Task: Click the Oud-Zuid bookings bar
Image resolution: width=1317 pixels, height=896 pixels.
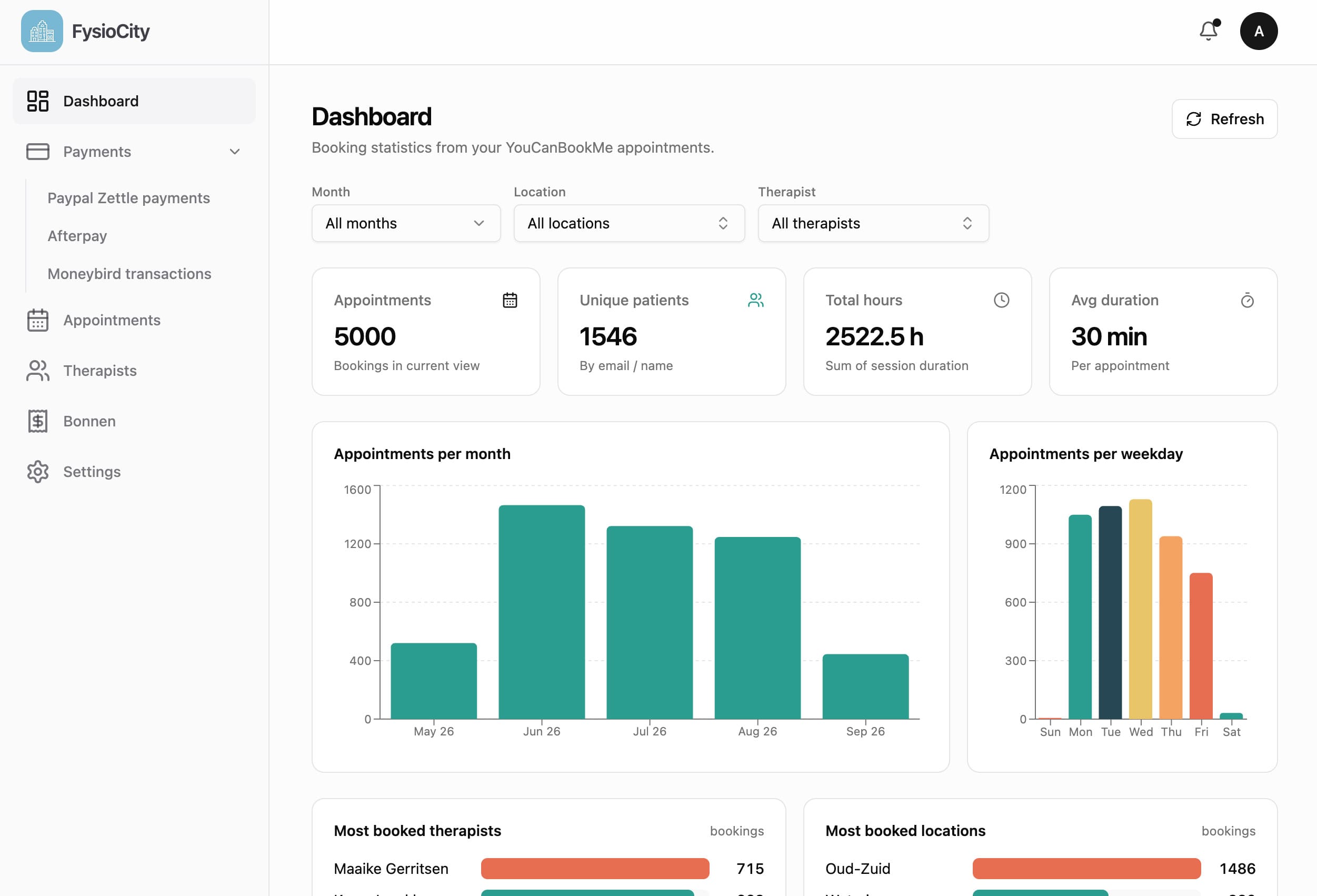Action: tap(1086, 868)
